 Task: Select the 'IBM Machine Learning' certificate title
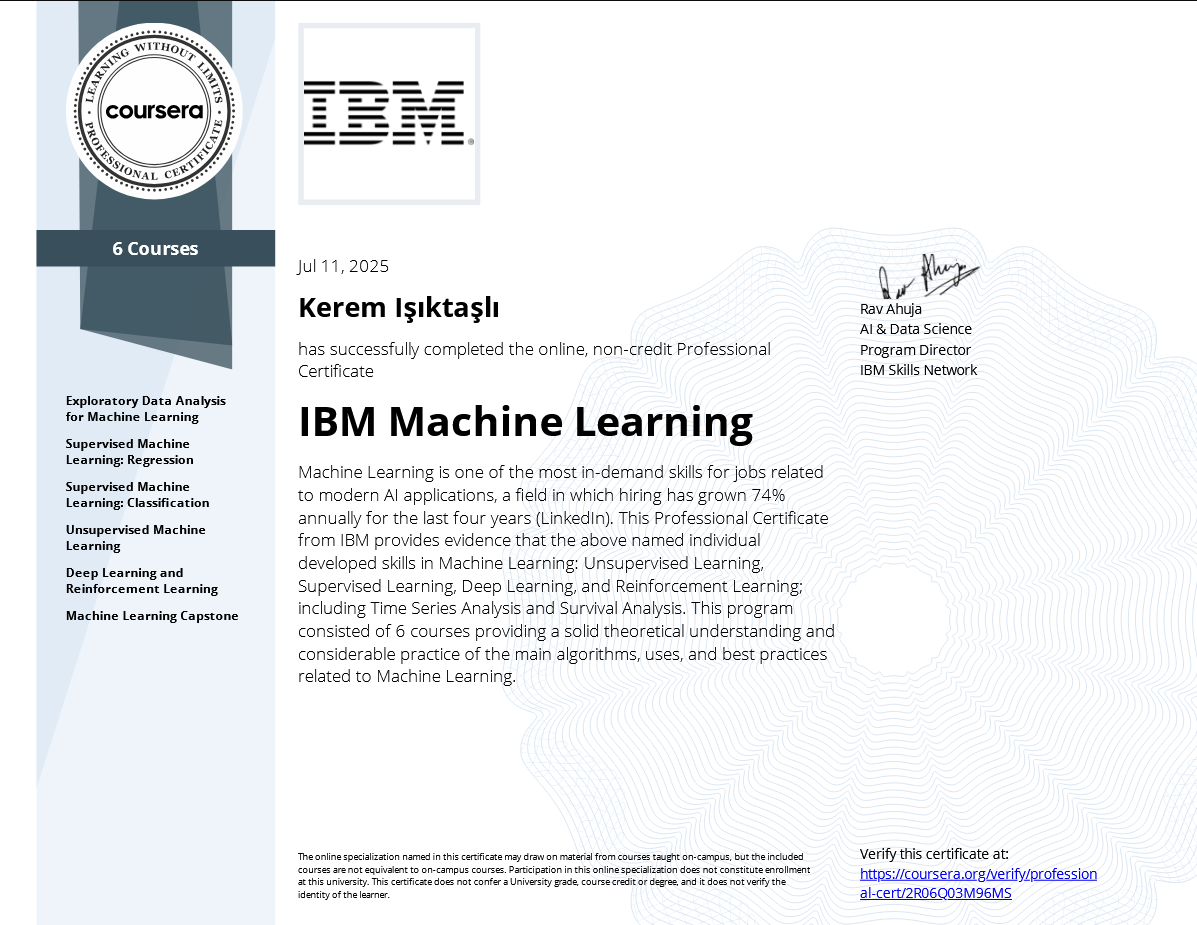(x=525, y=421)
